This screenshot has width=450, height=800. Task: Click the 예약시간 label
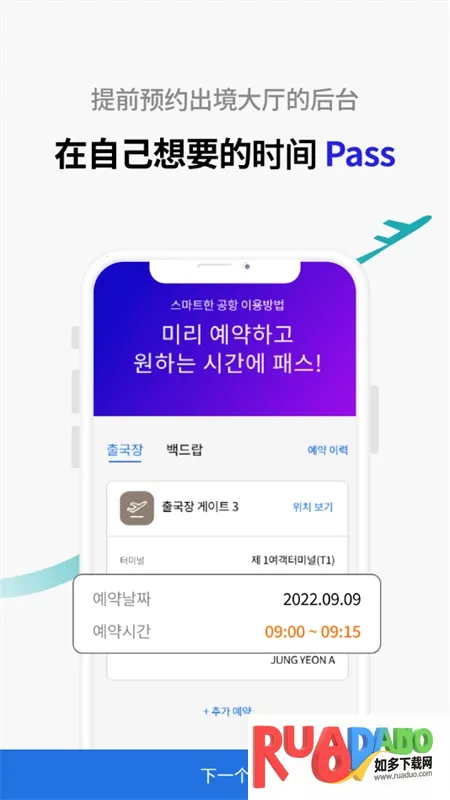[121, 632]
